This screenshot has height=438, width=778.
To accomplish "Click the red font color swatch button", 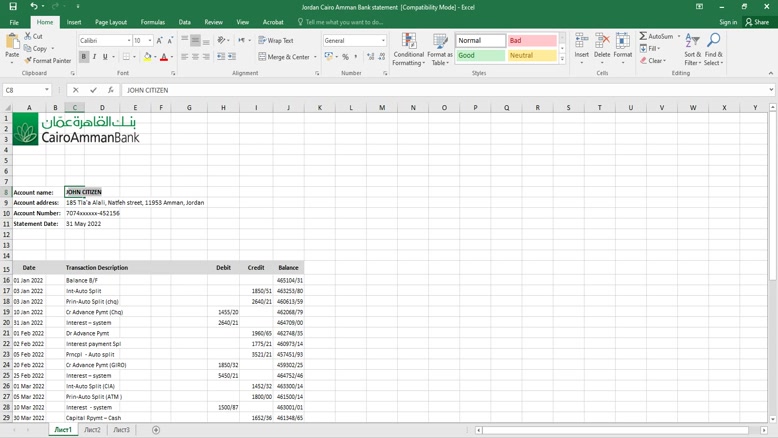I will [x=164, y=57].
